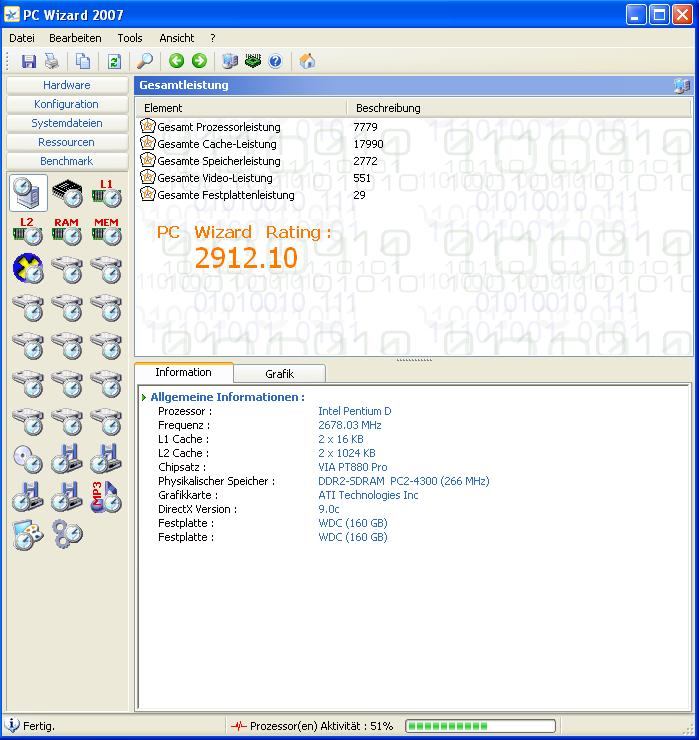Screen dimensions: 699x740
Task: Open the Ressourcen sidebar section
Action: coord(67,142)
